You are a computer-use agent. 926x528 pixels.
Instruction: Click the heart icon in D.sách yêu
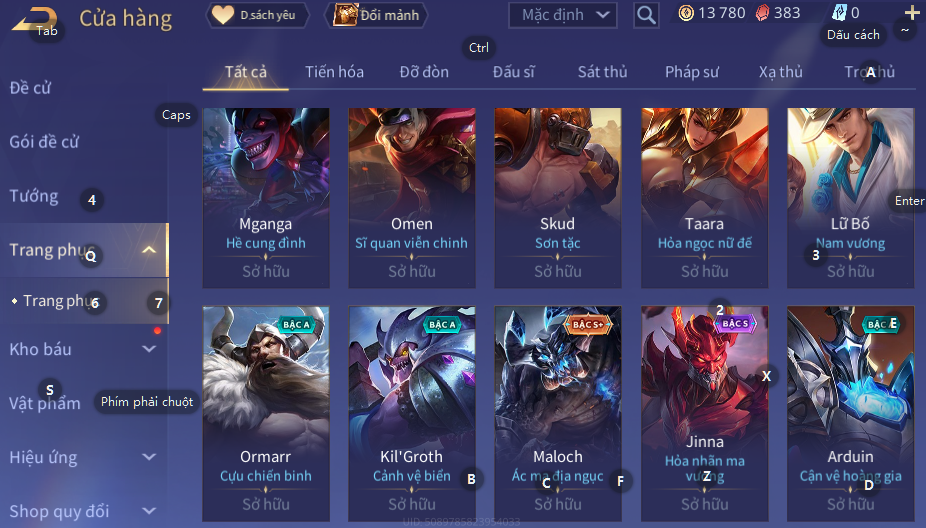[x=223, y=15]
